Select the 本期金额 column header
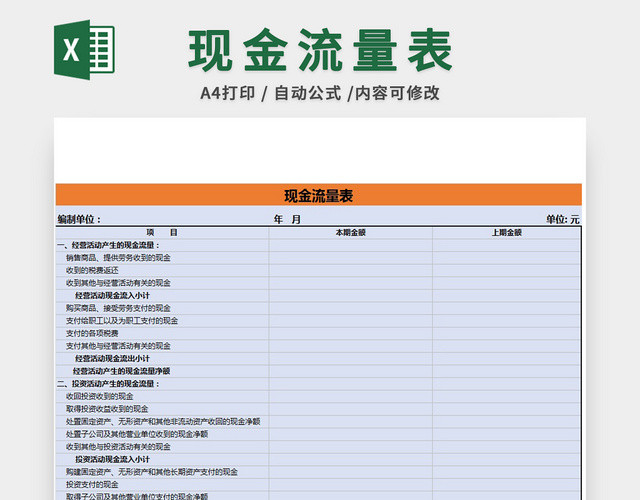This screenshot has width=640, height=500. tap(351, 233)
